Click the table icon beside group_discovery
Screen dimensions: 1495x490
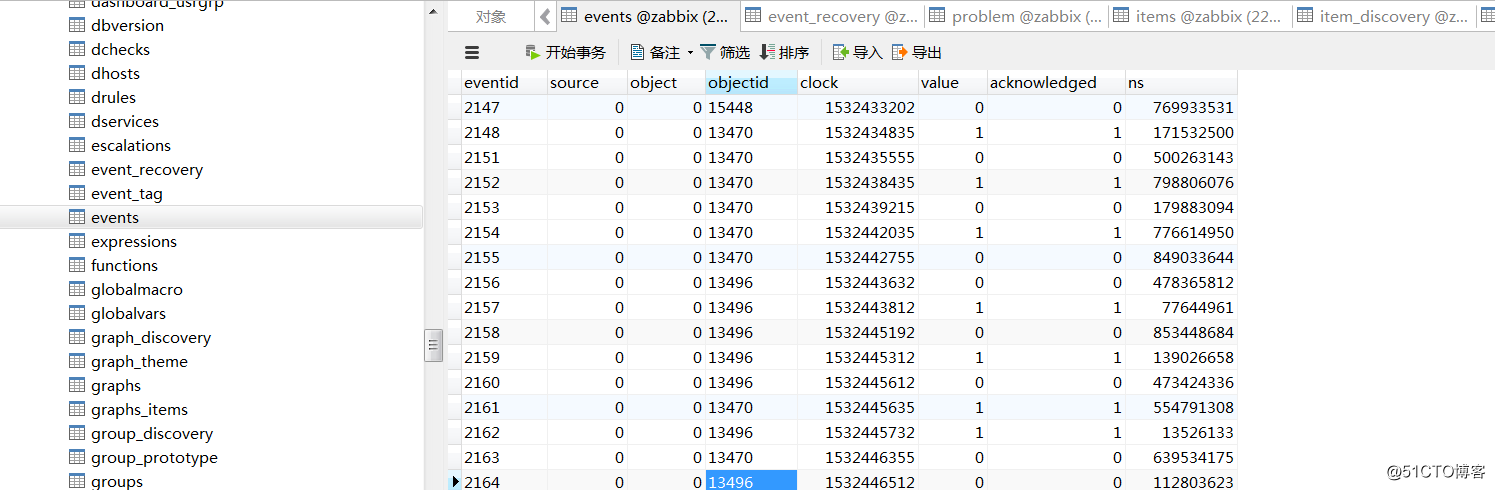tap(77, 433)
